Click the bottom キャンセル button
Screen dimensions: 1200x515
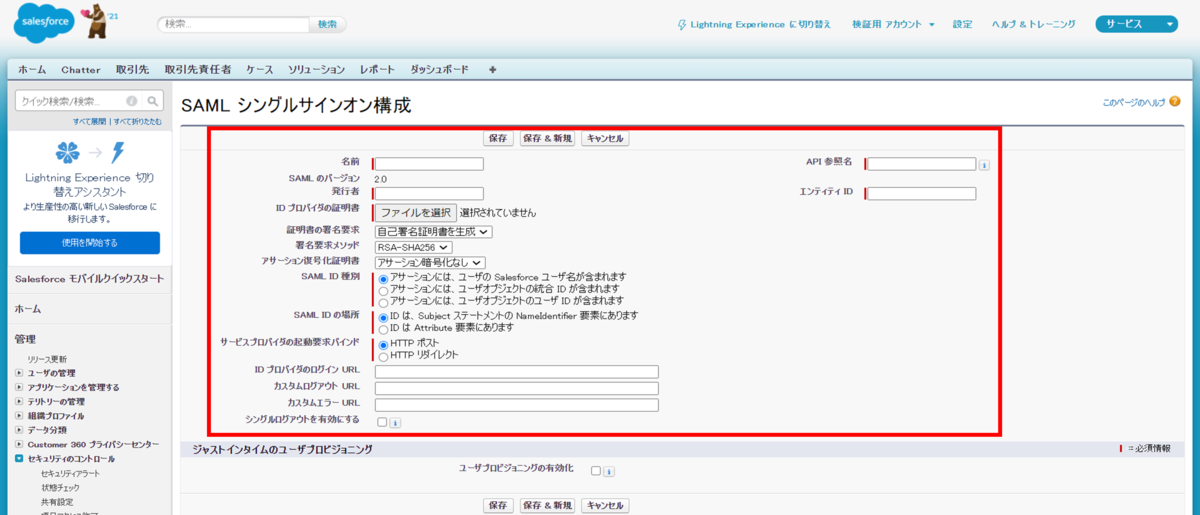click(605, 506)
